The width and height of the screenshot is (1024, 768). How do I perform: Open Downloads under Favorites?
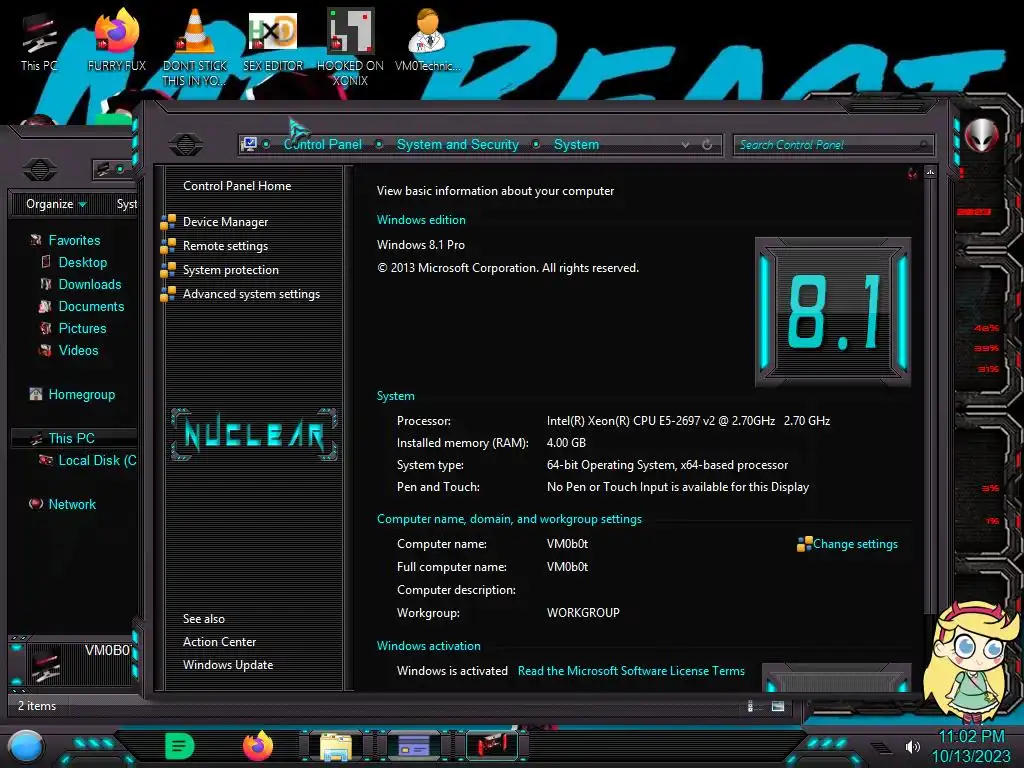point(89,284)
